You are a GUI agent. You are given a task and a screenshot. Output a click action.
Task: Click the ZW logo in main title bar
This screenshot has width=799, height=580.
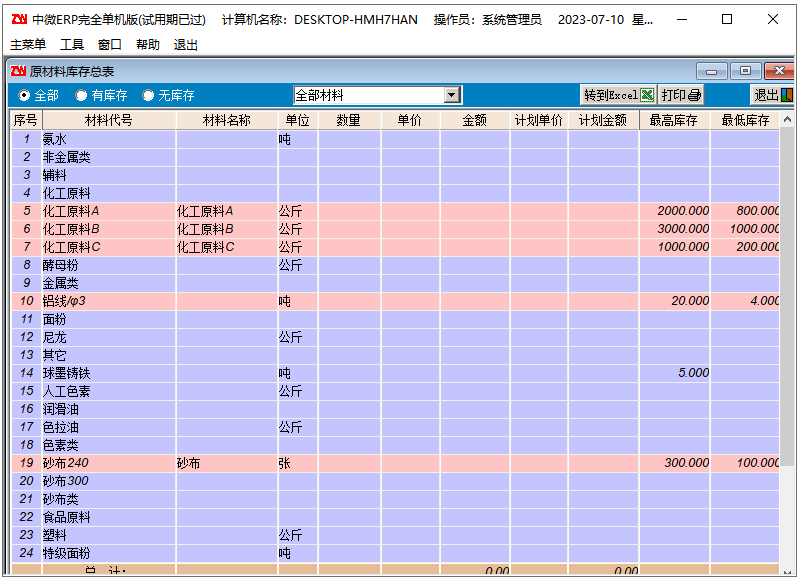[x=19, y=19]
